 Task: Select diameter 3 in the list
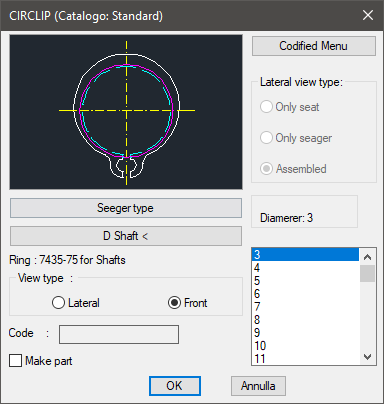click(x=306, y=255)
